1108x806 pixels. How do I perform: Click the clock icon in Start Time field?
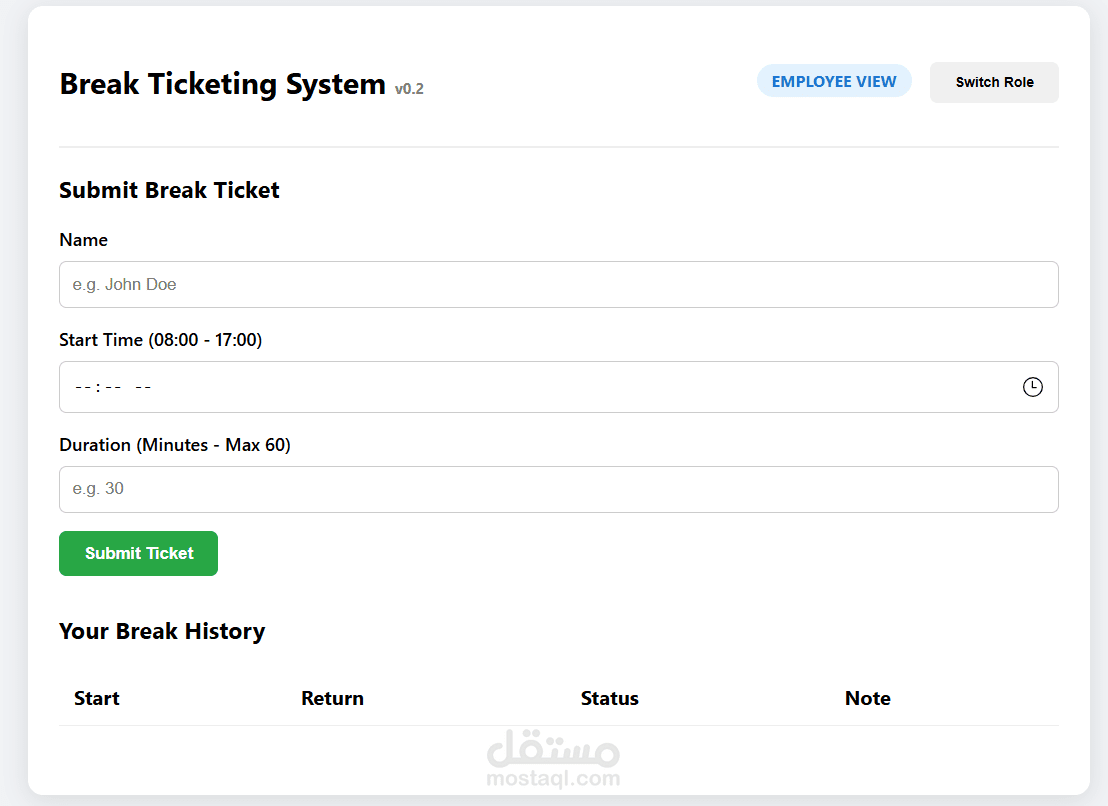(1032, 387)
